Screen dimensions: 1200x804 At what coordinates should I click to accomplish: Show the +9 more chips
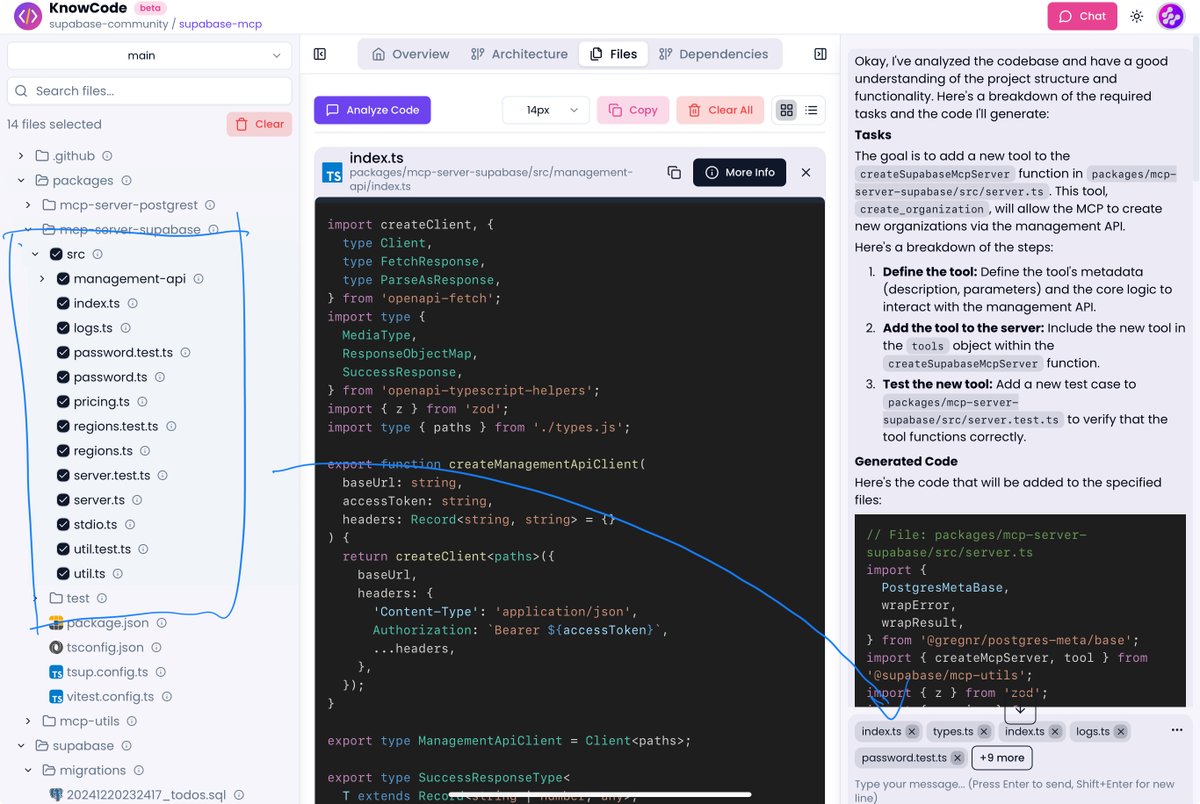(1001, 758)
